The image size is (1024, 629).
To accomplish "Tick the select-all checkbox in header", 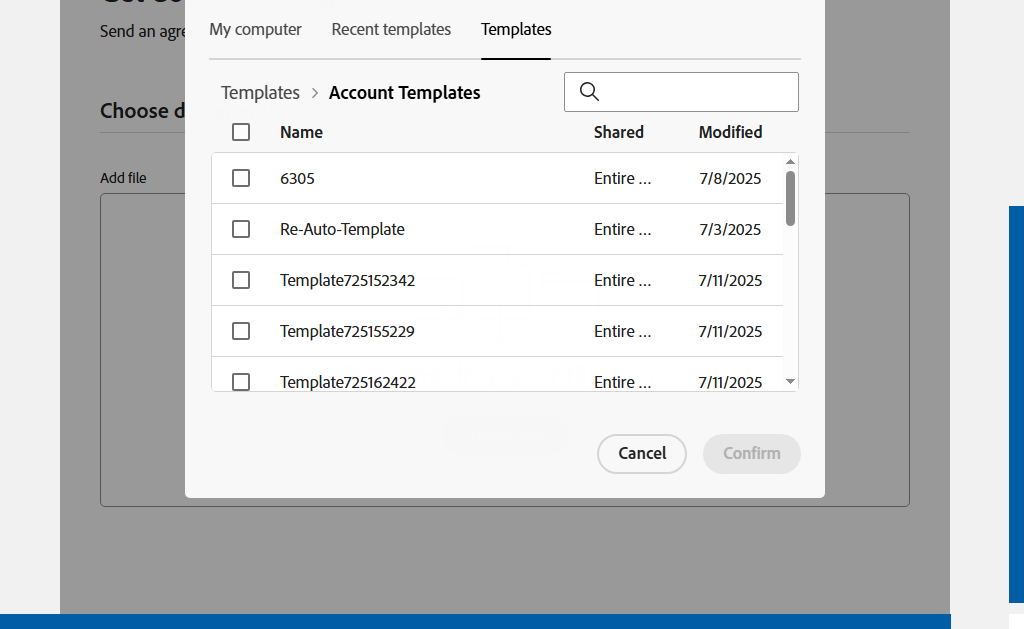I will [241, 132].
